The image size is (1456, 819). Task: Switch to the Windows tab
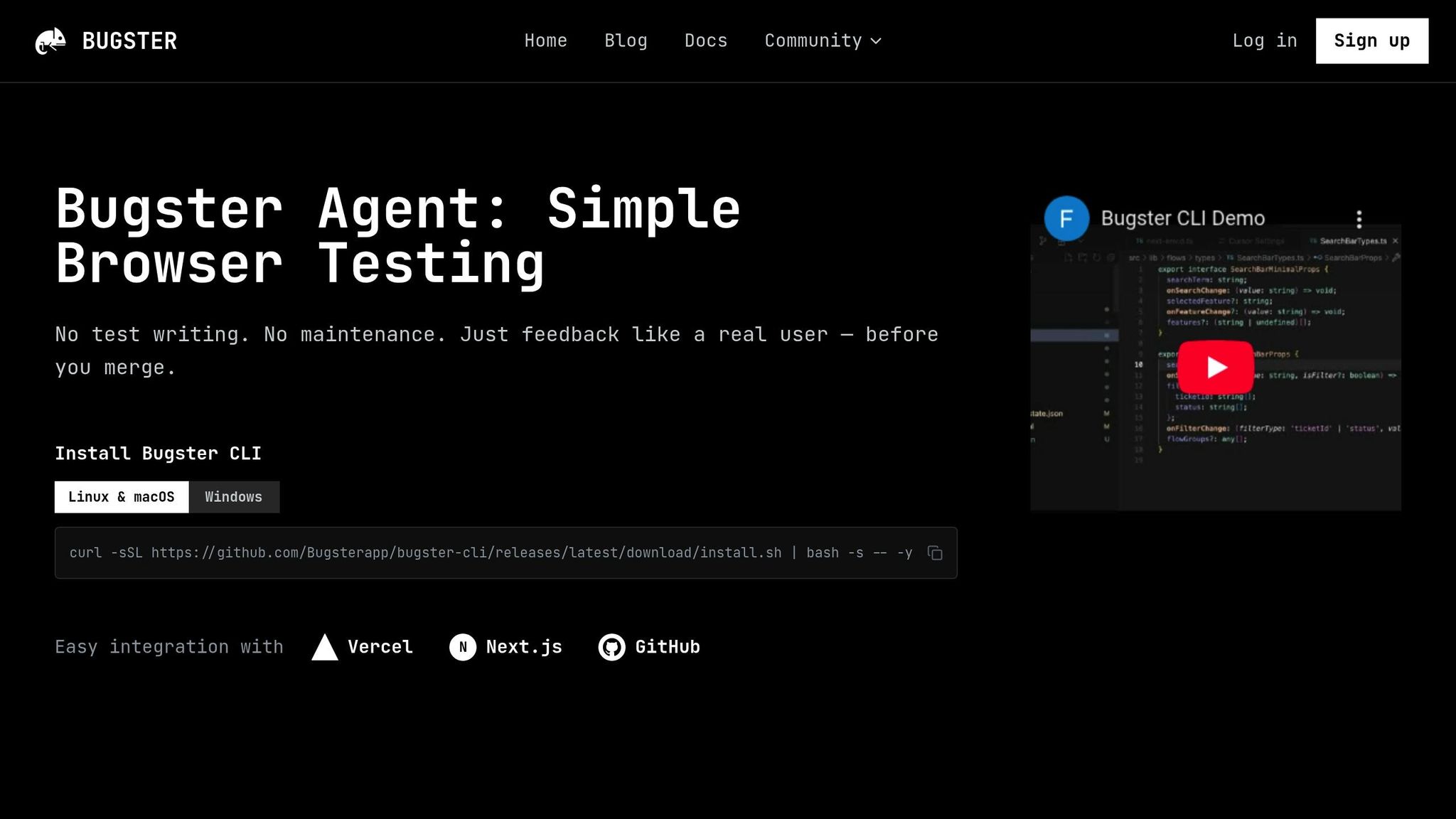click(234, 497)
